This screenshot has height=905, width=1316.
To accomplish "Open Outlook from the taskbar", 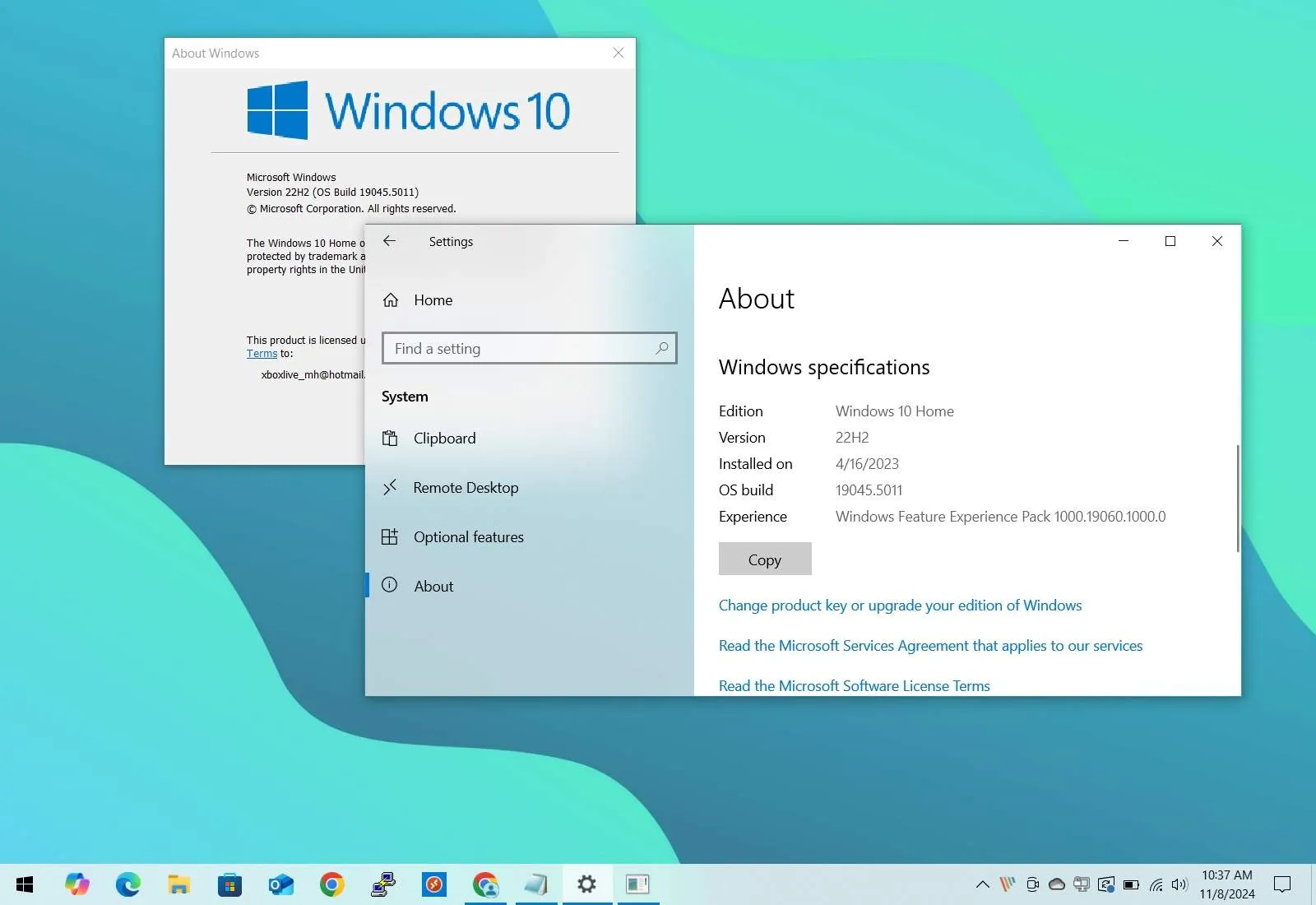I will click(x=280, y=884).
